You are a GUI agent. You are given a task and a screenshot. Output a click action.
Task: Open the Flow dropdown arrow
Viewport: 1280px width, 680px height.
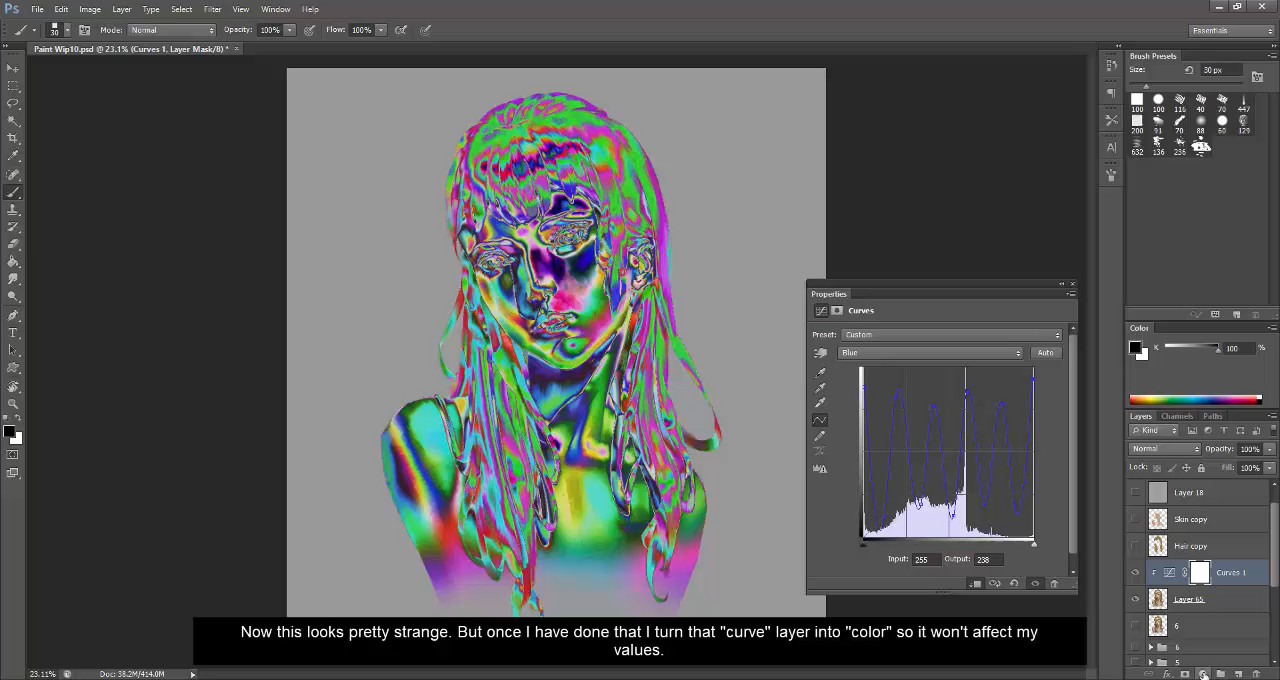[381, 30]
